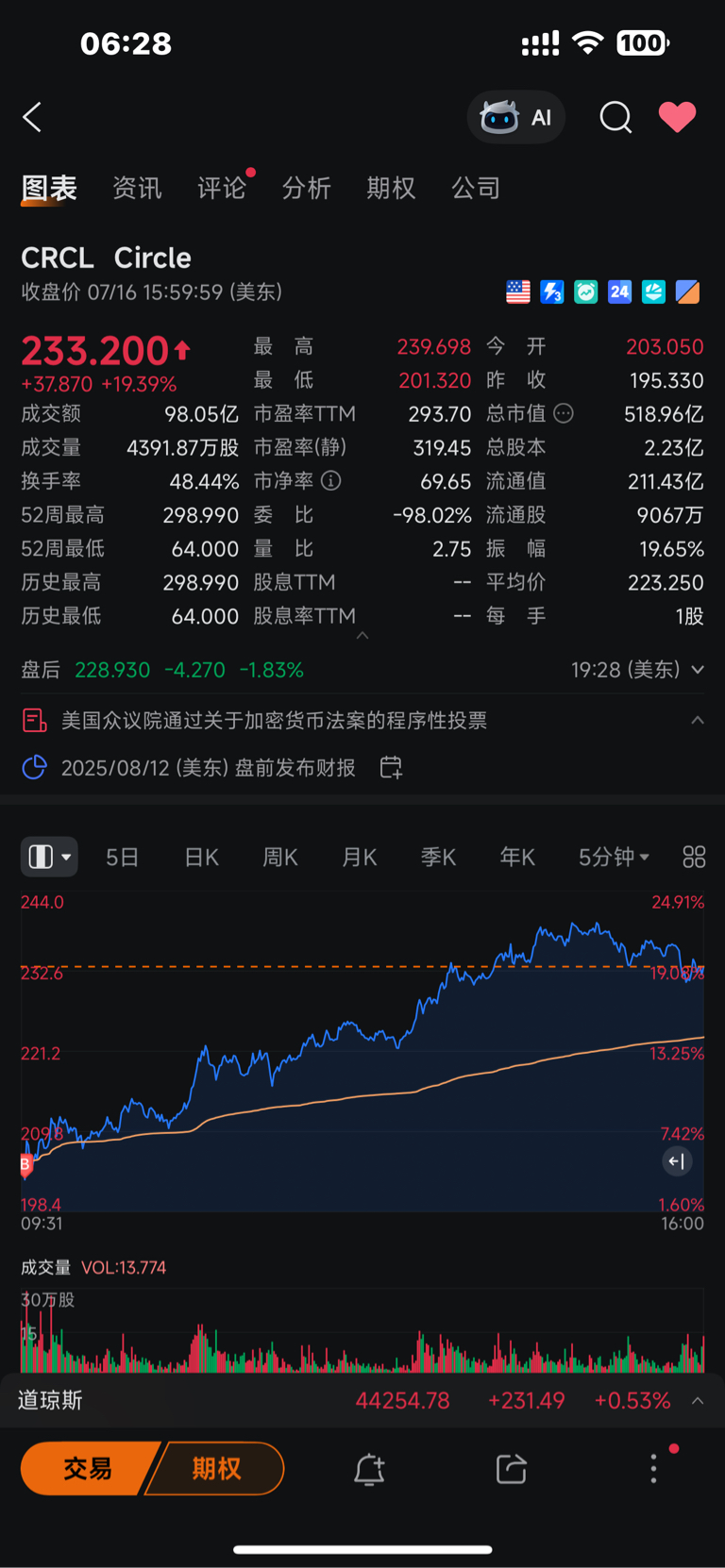Screen dimensions: 725x1568
Task: Add earnings date to calendar icon
Action: coord(391,768)
